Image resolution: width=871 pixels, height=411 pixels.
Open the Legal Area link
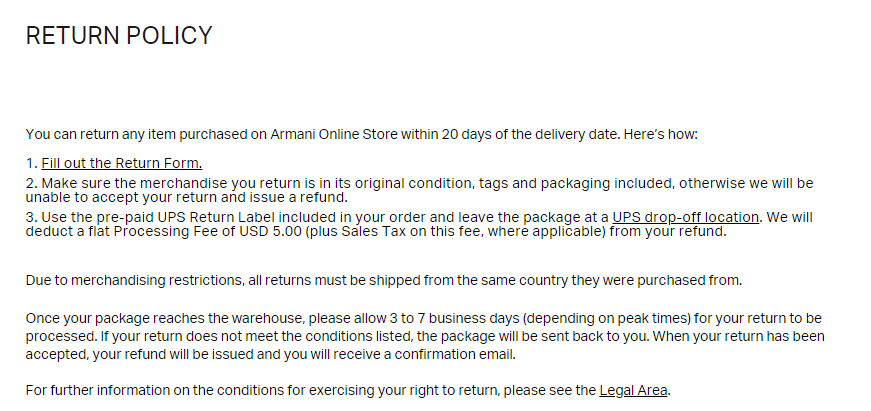633,389
